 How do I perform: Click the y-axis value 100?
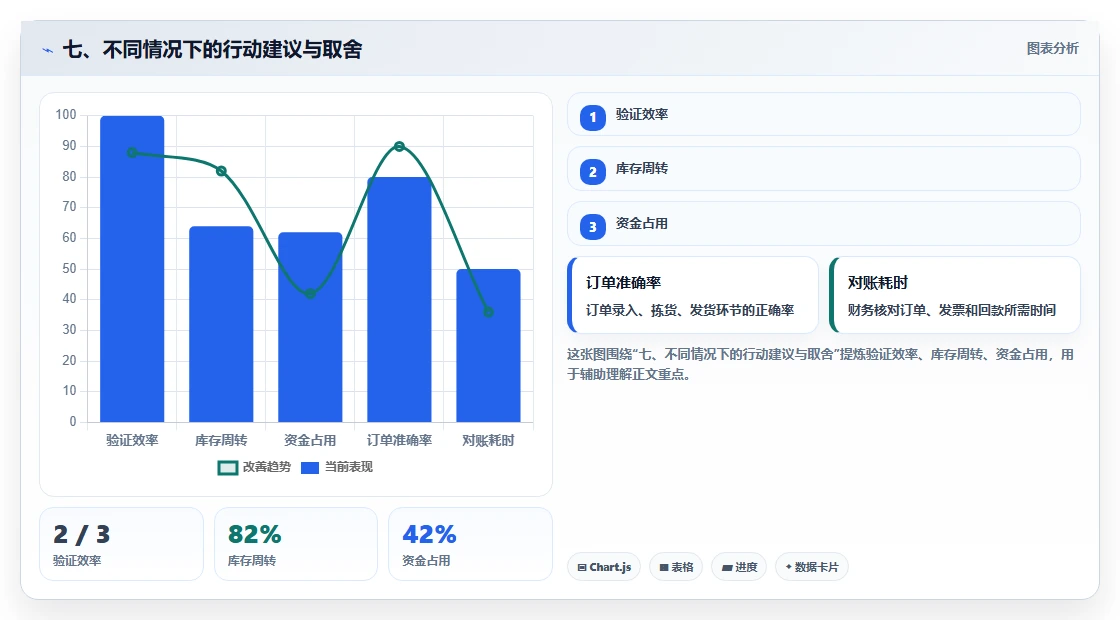[x=66, y=115]
